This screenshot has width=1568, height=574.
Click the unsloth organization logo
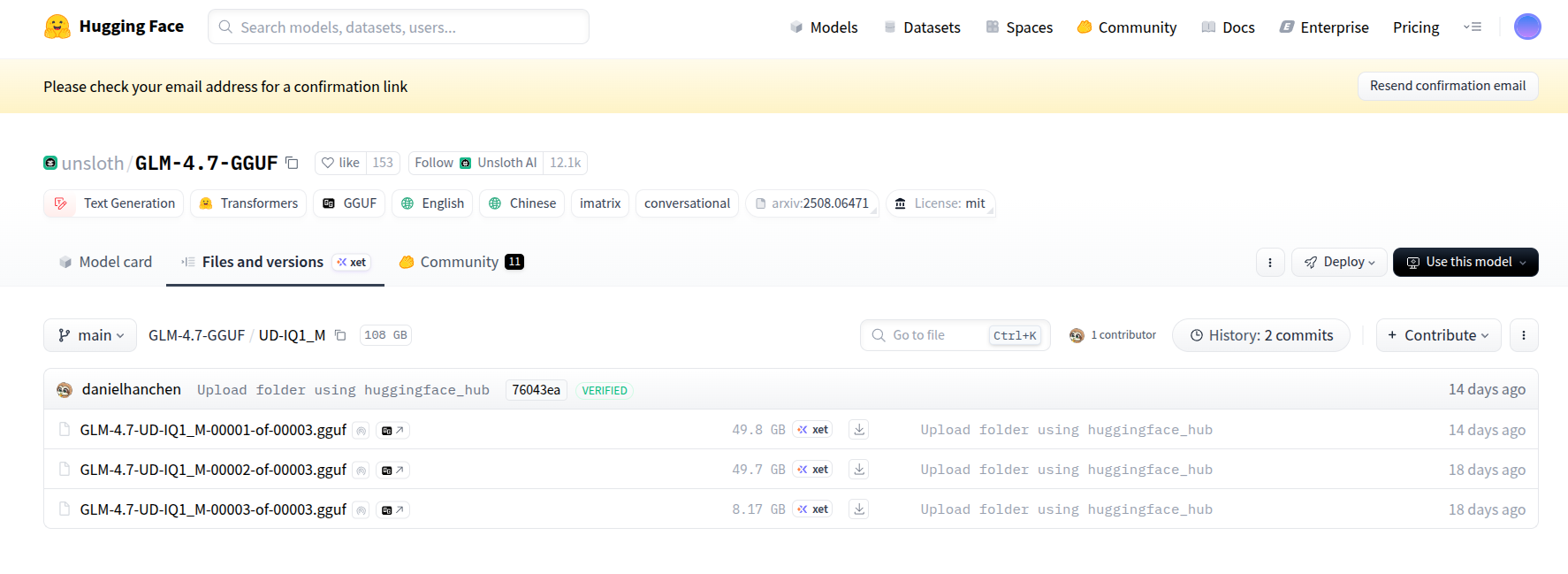(x=50, y=163)
